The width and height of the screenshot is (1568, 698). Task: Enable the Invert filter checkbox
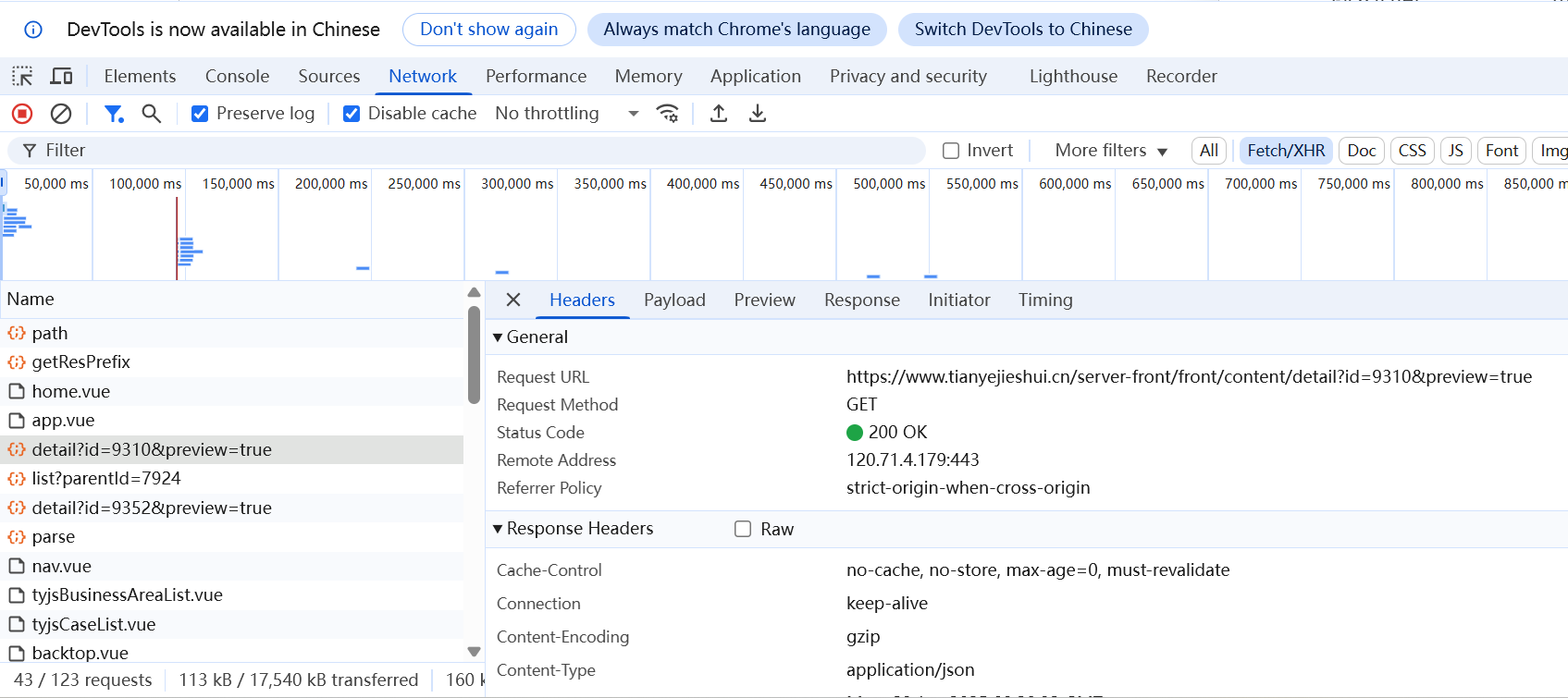951,151
